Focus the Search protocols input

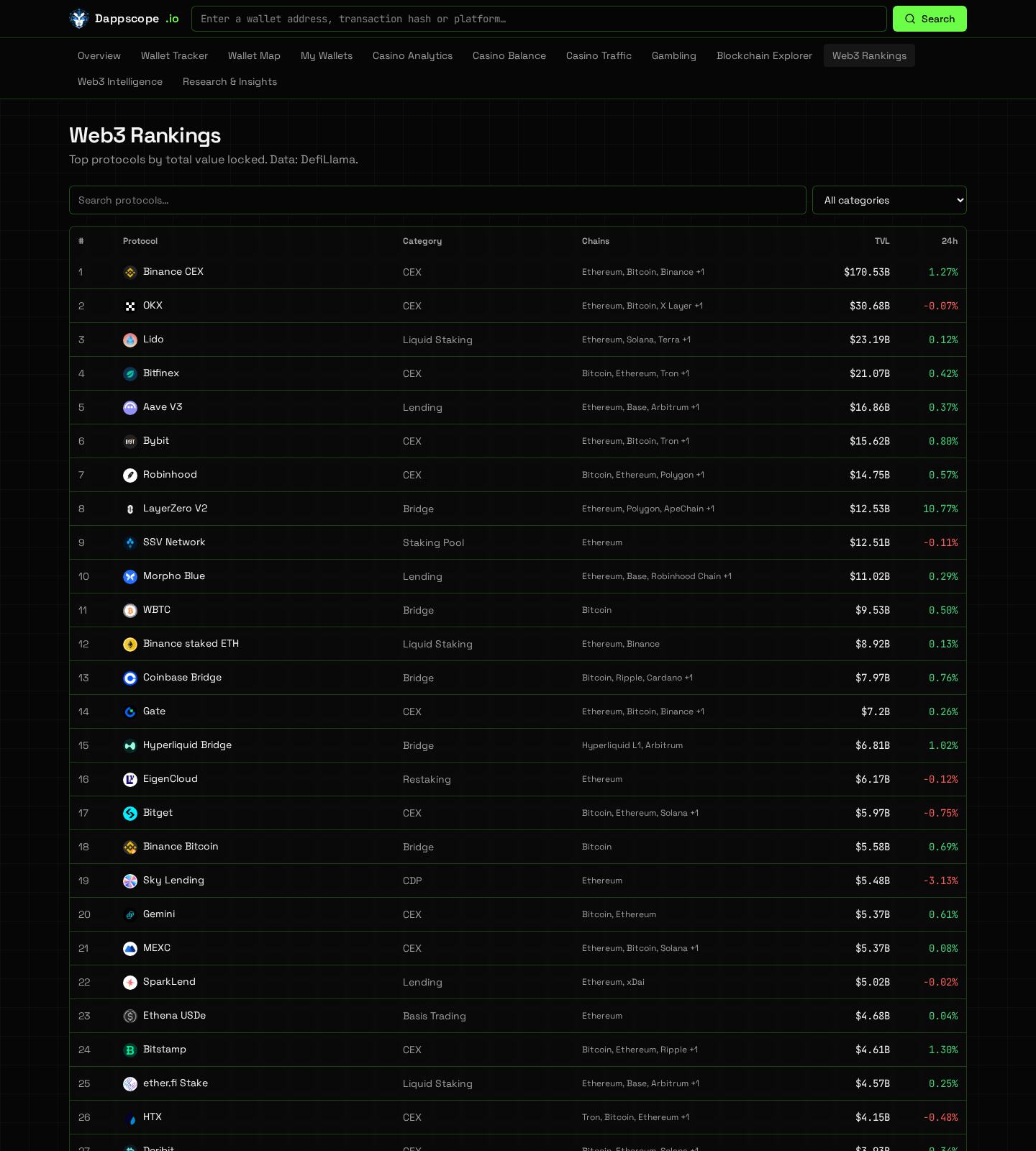pos(437,200)
